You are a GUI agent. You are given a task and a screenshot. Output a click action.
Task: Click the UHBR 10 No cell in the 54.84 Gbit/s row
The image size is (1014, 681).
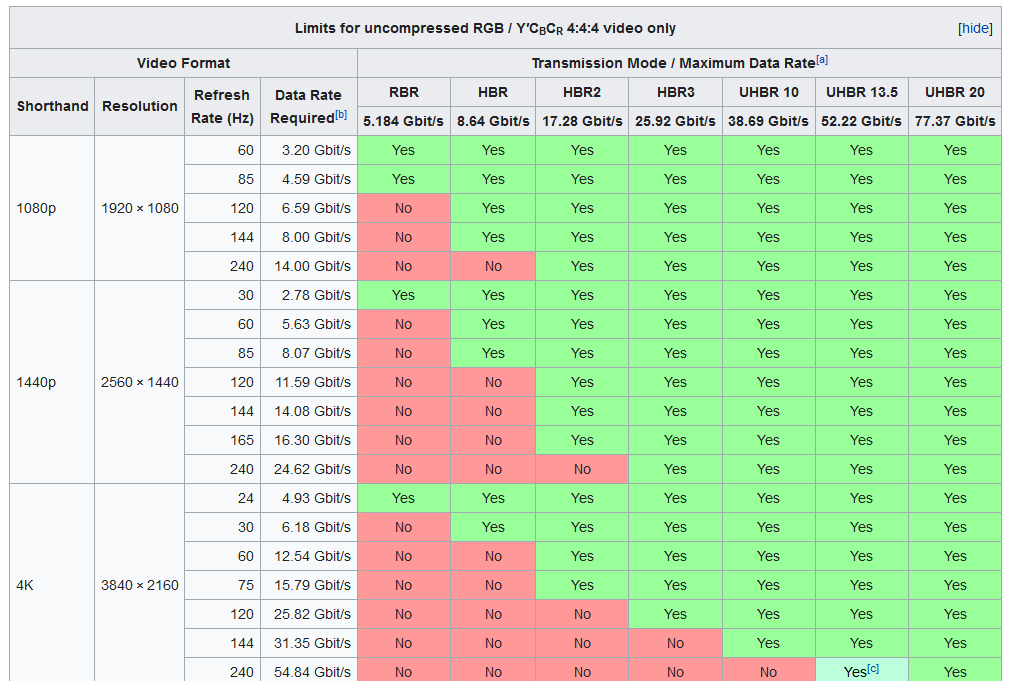768,670
